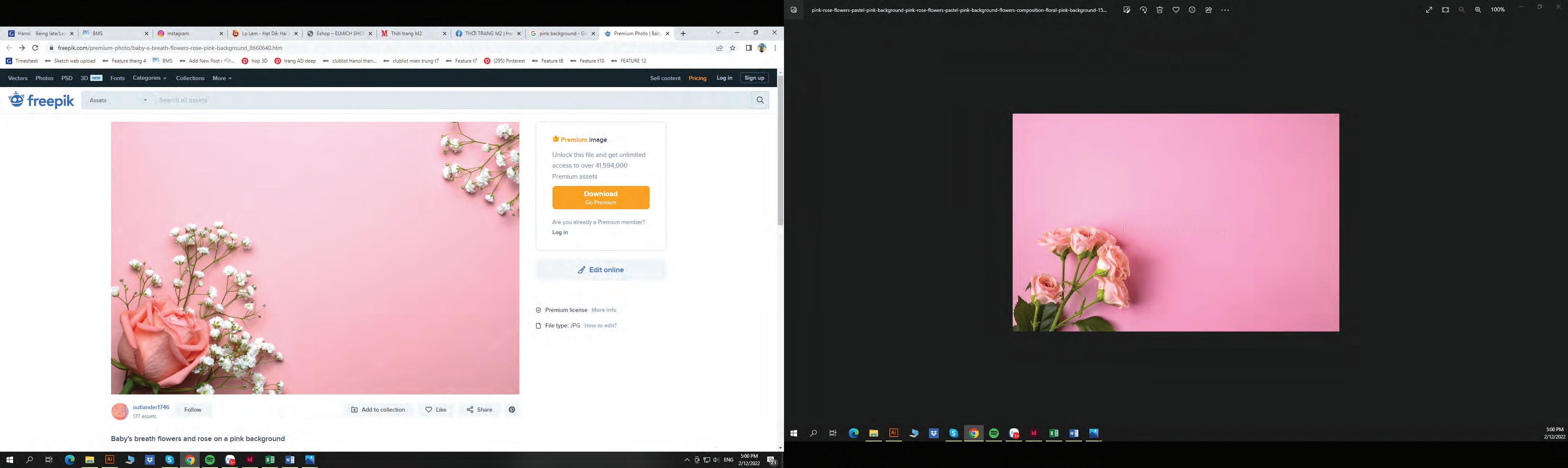
Task: Click the Pinterest share icon under image
Action: pos(512,410)
